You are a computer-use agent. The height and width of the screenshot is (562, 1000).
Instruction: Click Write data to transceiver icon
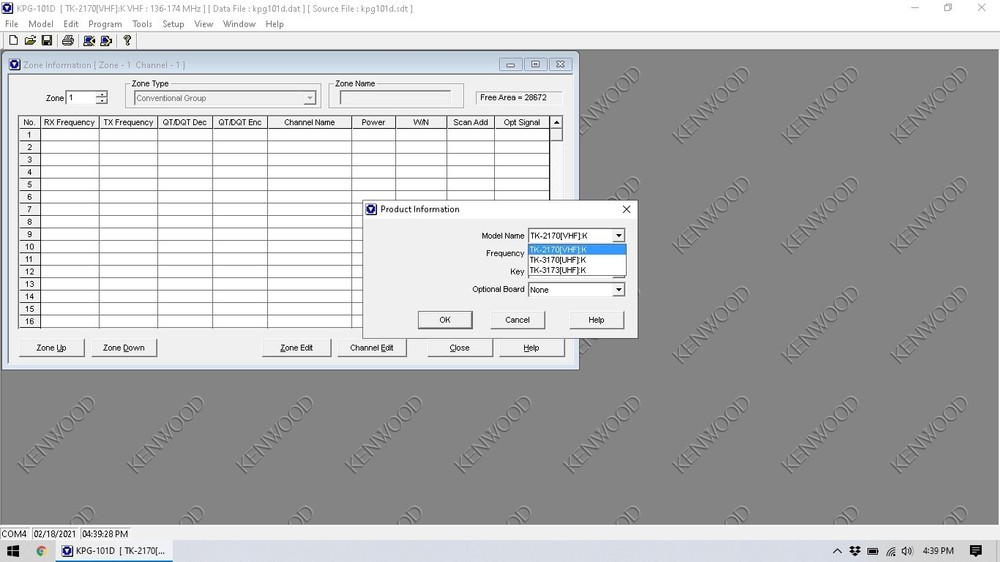106,40
